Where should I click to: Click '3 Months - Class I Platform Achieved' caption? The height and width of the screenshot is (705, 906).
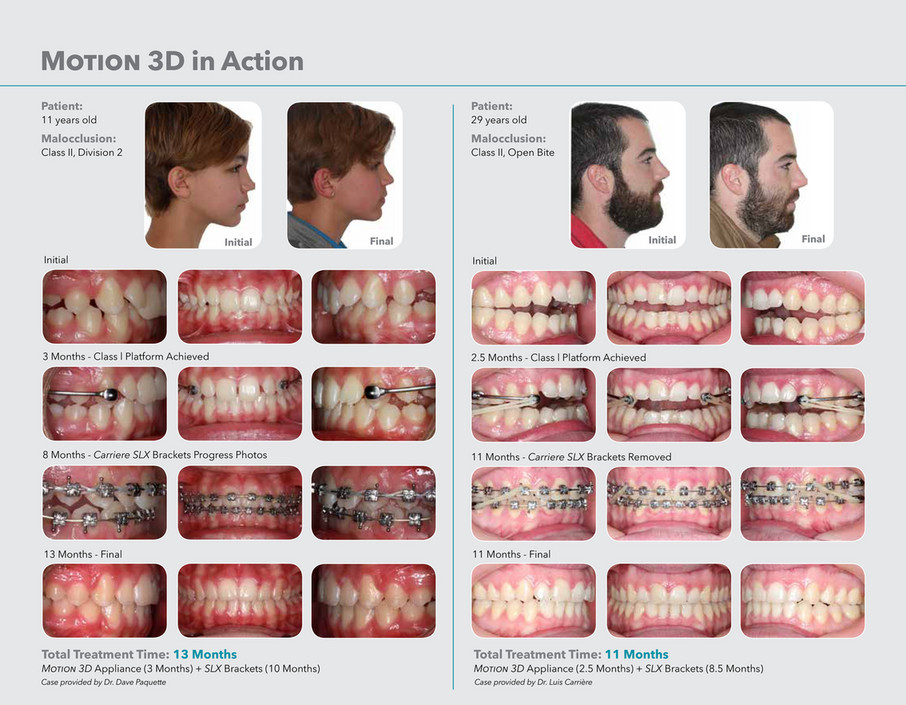click(x=126, y=357)
